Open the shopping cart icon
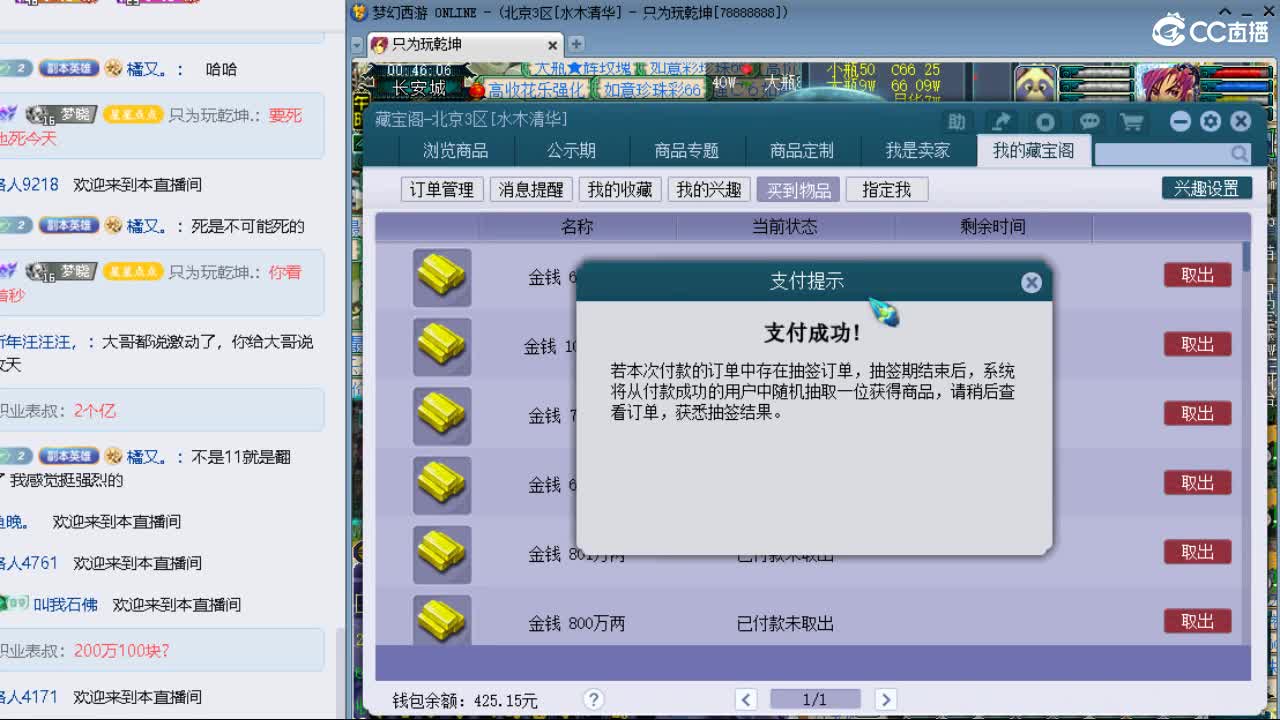Viewport: 1280px width, 720px height. (1132, 122)
